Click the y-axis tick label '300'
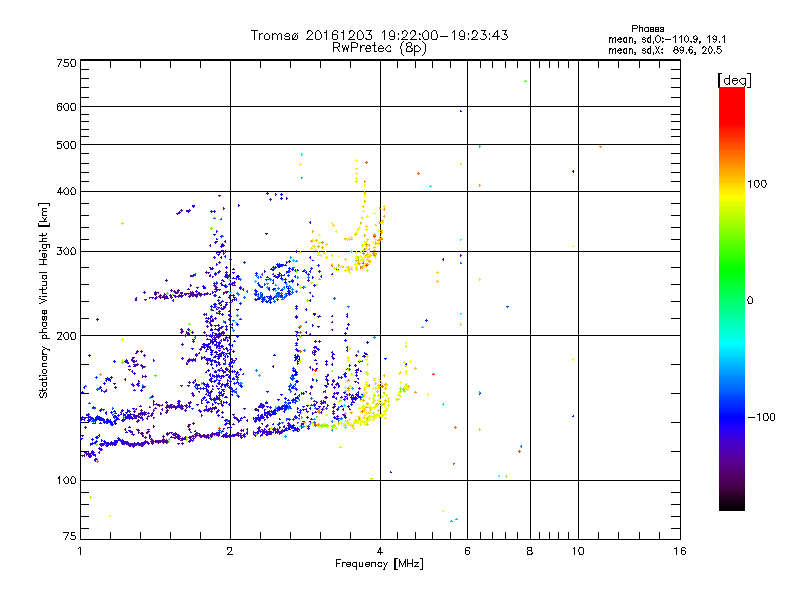 pyautogui.click(x=66, y=251)
